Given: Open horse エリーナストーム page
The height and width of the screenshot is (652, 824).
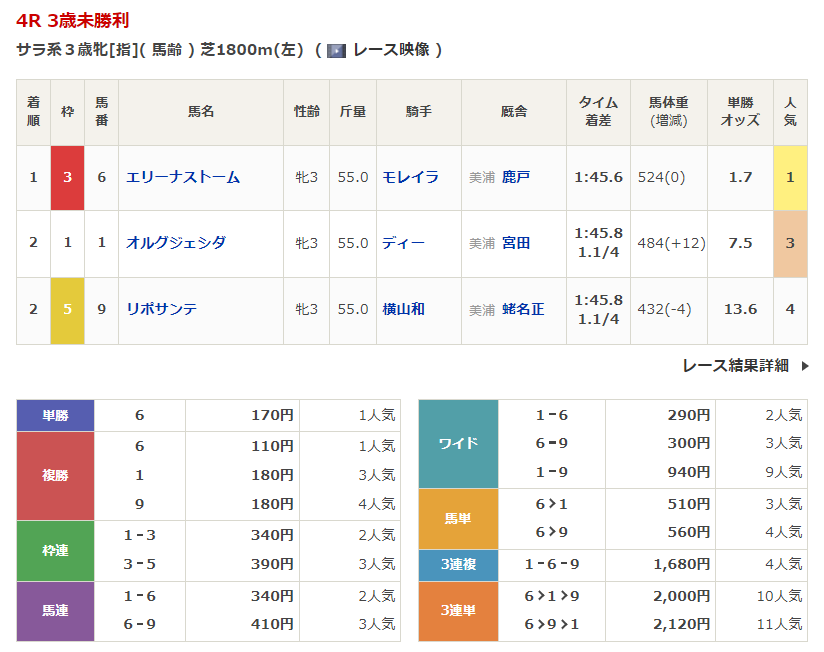Looking at the screenshot, I should click(183, 177).
